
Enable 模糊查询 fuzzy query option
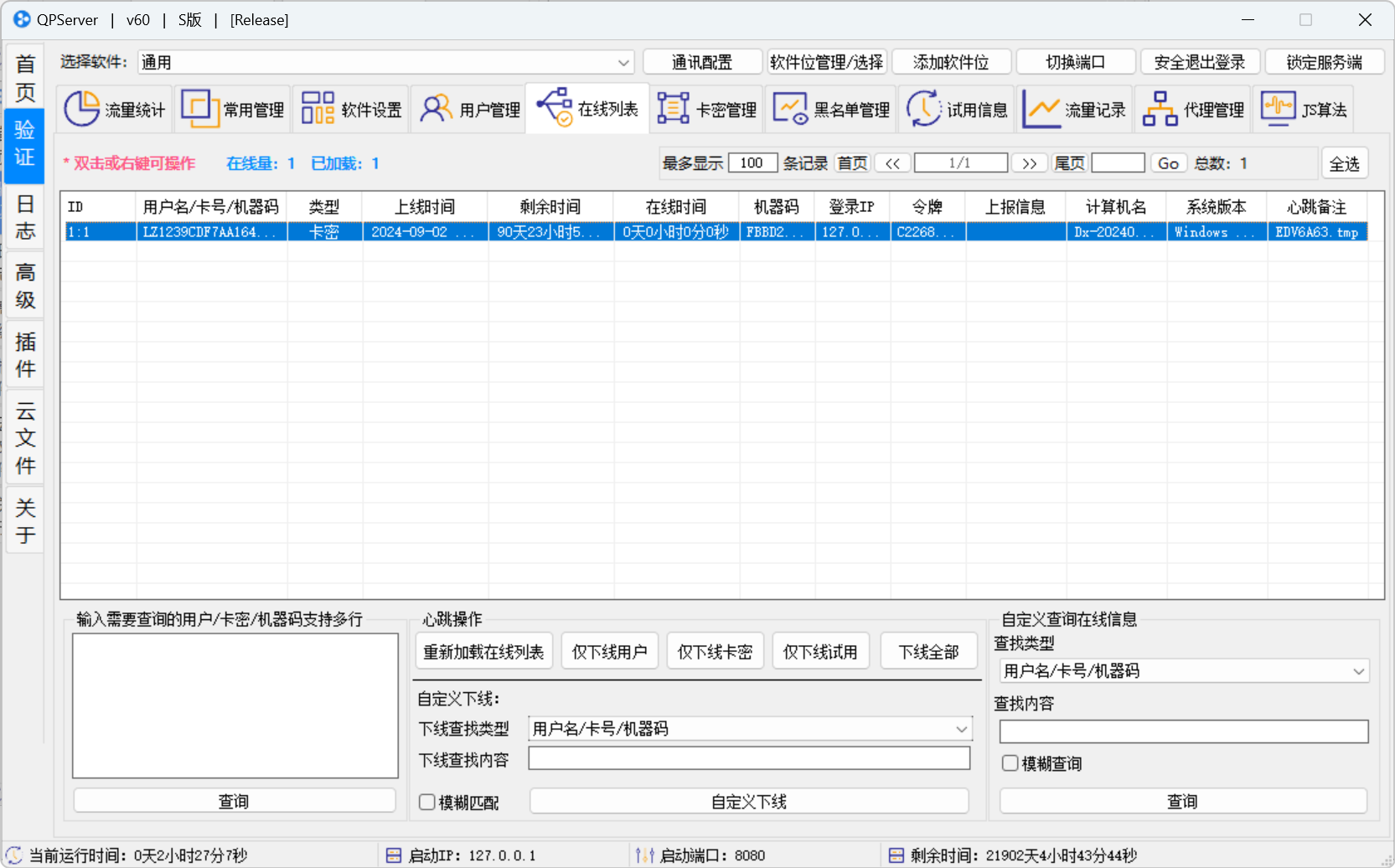click(x=1010, y=763)
